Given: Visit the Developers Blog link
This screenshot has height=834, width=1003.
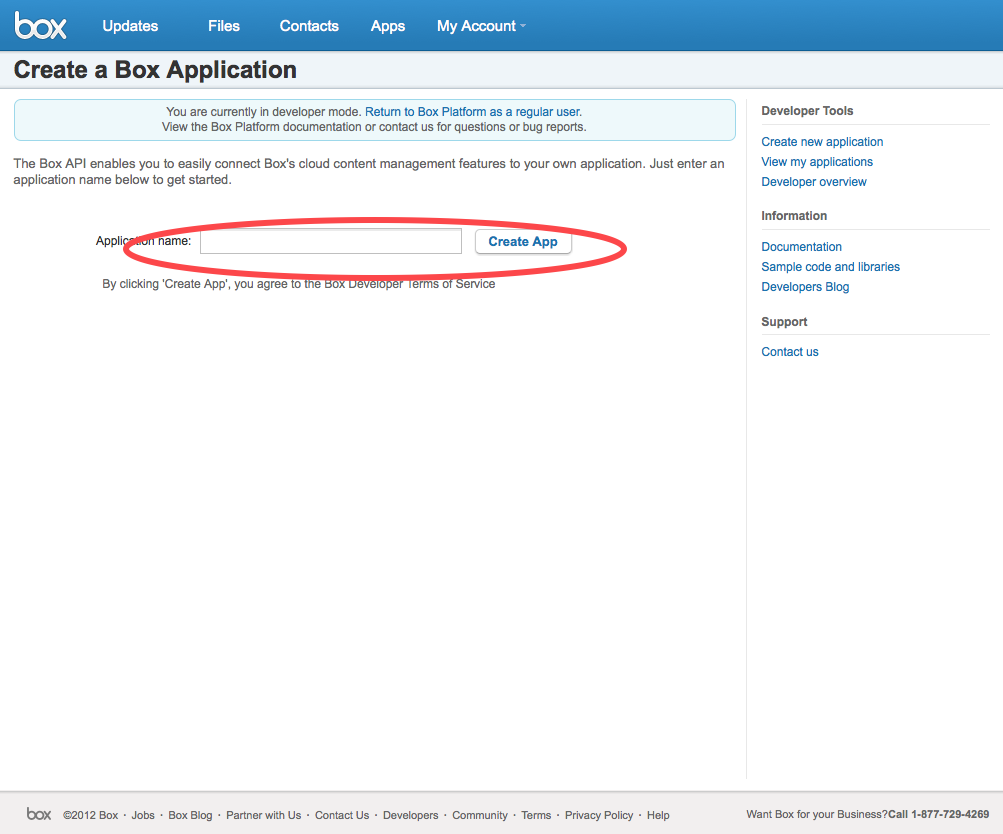Looking at the screenshot, I should (805, 287).
